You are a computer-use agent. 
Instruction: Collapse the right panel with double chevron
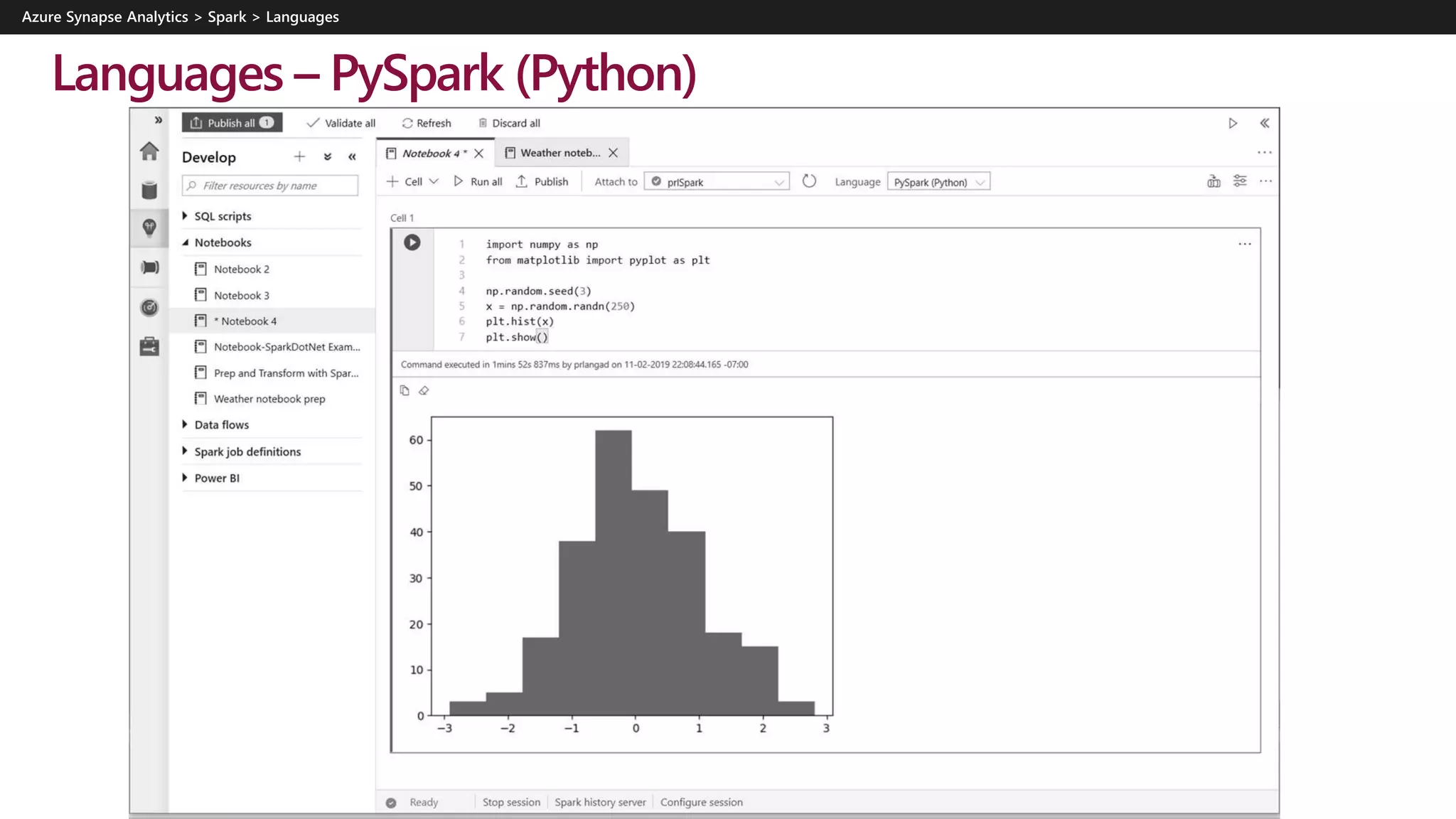coord(1265,123)
